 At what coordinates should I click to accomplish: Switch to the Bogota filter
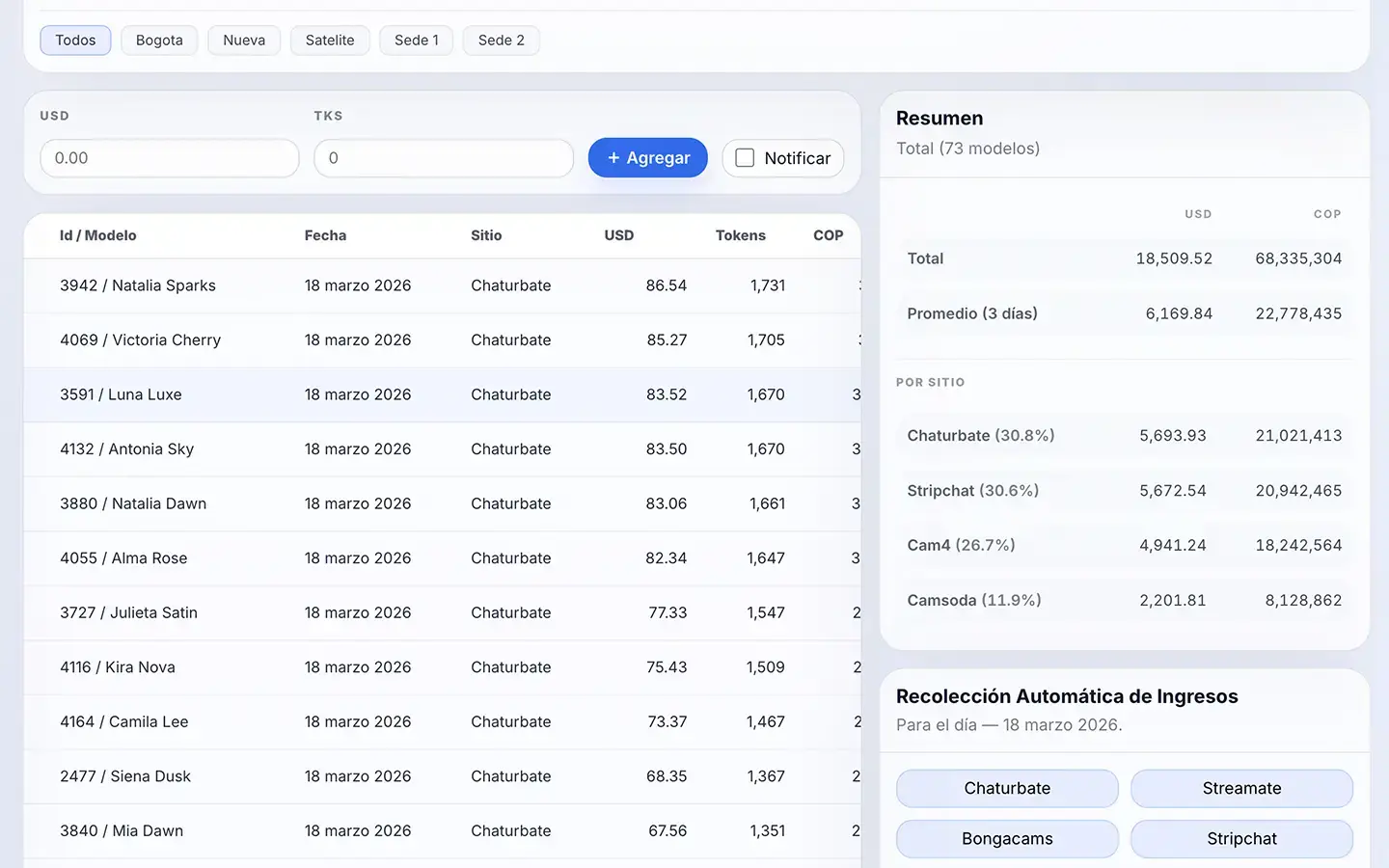tap(158, 40)
